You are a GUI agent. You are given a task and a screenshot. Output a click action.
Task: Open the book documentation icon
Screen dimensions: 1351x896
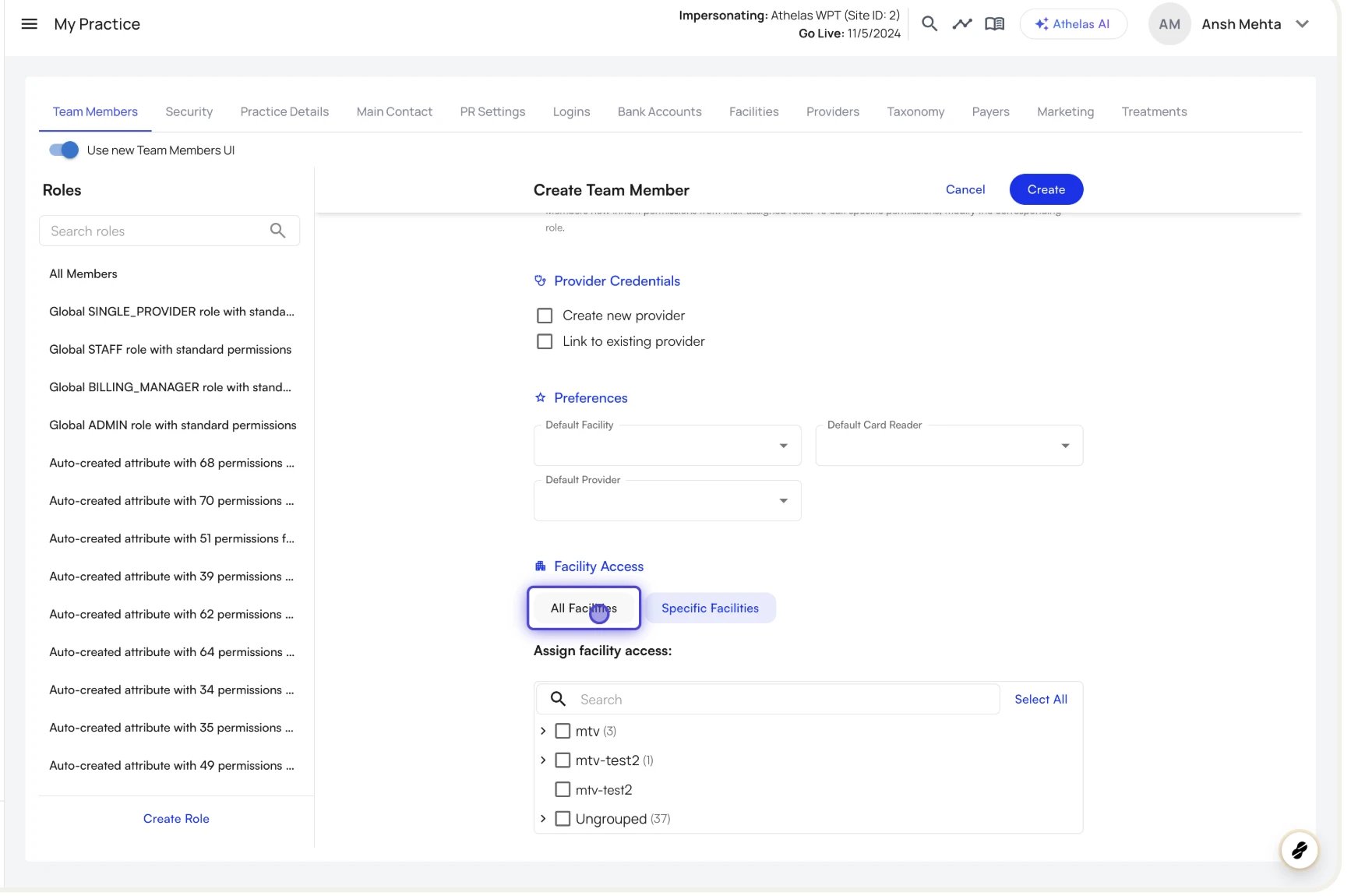[994, 24]
